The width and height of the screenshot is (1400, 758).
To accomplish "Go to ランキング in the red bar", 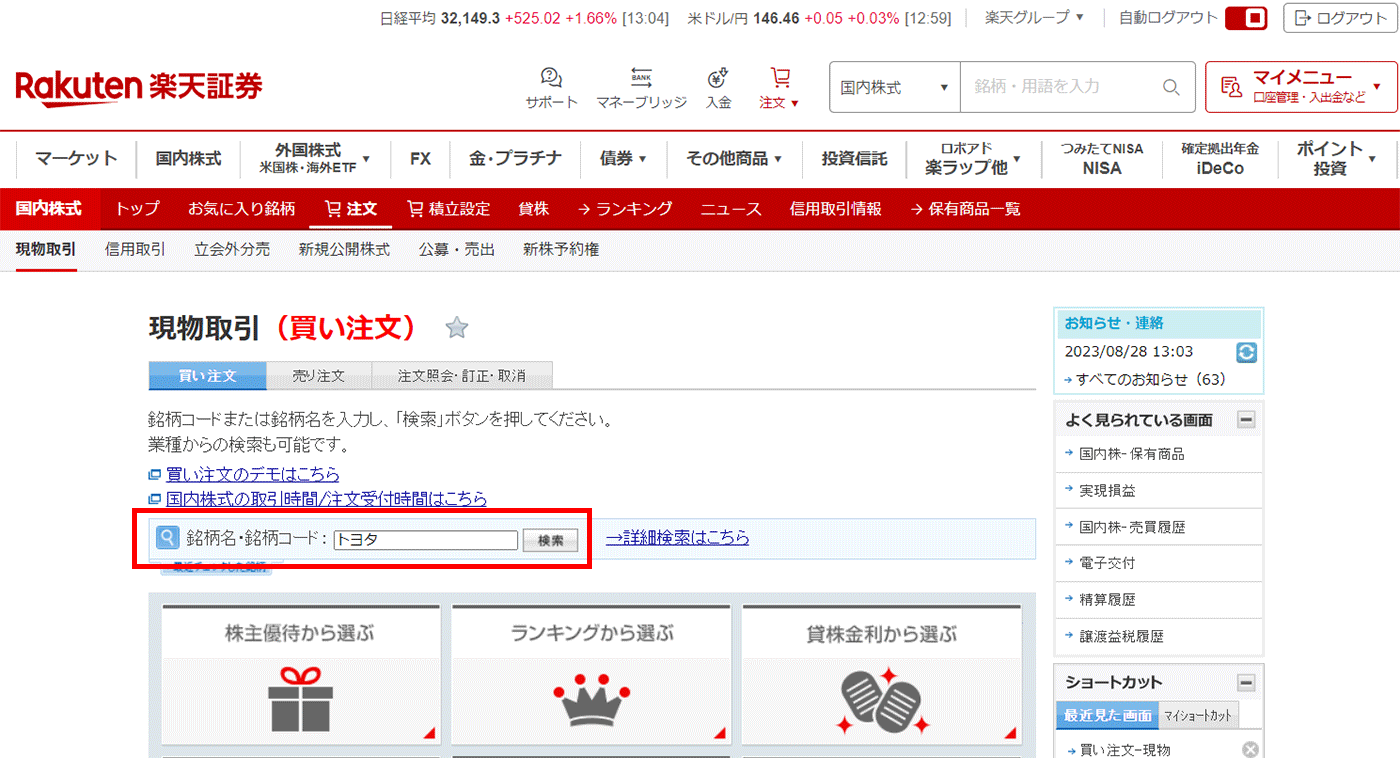I will tap(625, 209).
